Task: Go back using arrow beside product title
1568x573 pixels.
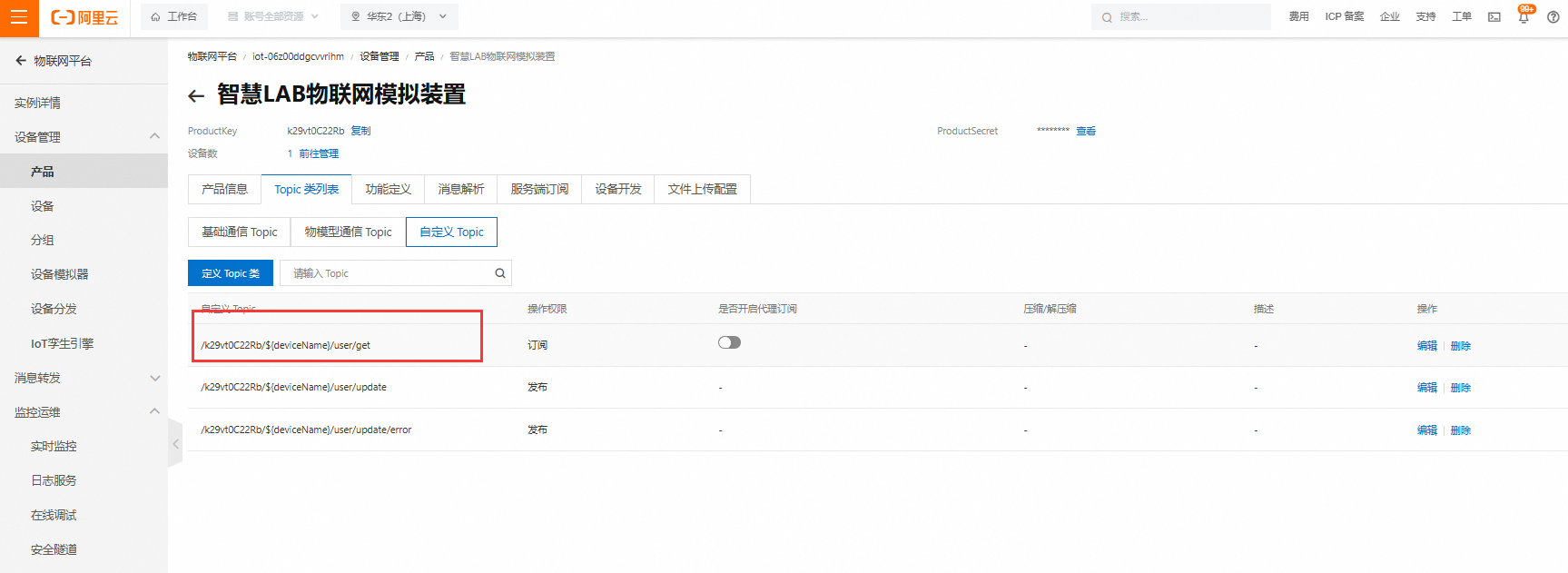Action: click(196, 95)
